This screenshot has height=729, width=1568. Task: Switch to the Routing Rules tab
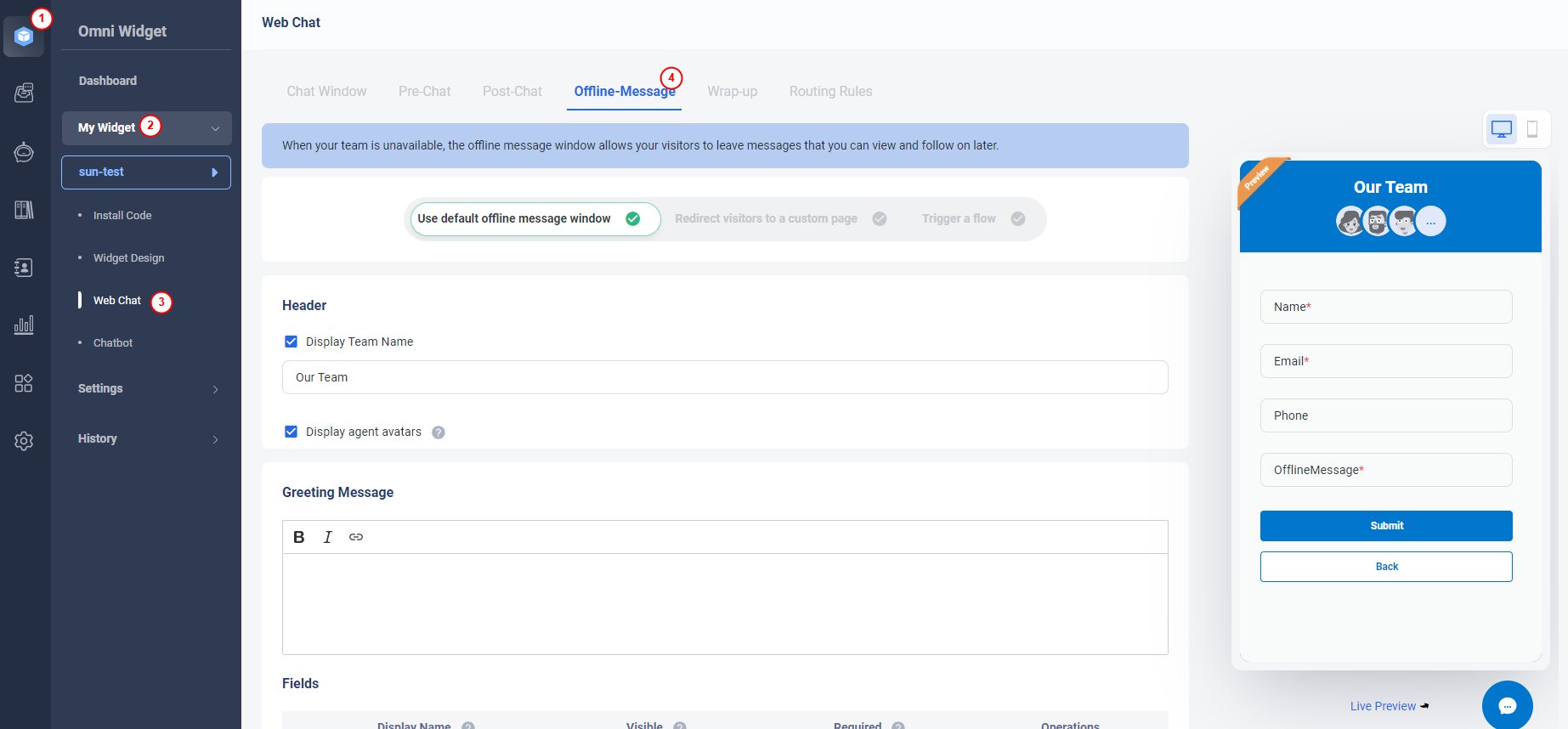tap(830, 91)
